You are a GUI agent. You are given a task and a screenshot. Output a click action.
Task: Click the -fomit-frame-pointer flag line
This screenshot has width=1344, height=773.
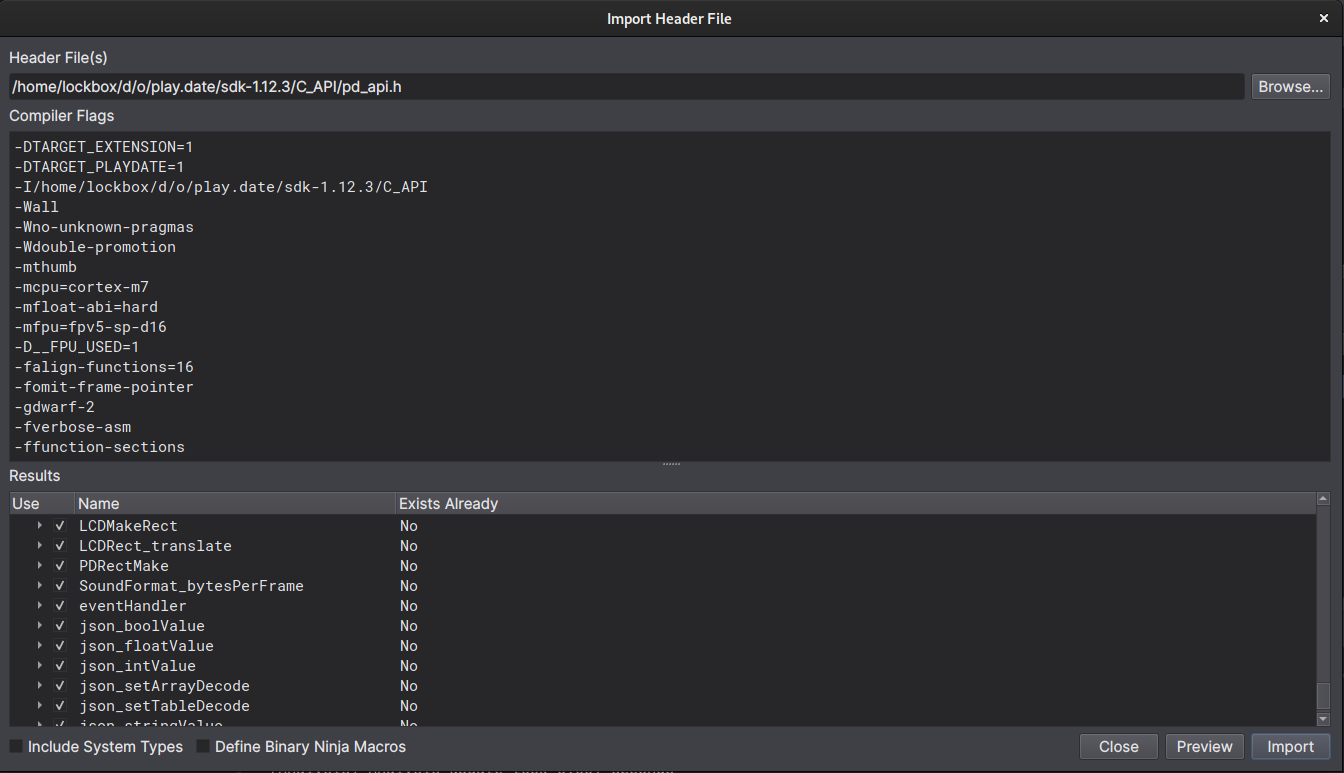(104, 387)
